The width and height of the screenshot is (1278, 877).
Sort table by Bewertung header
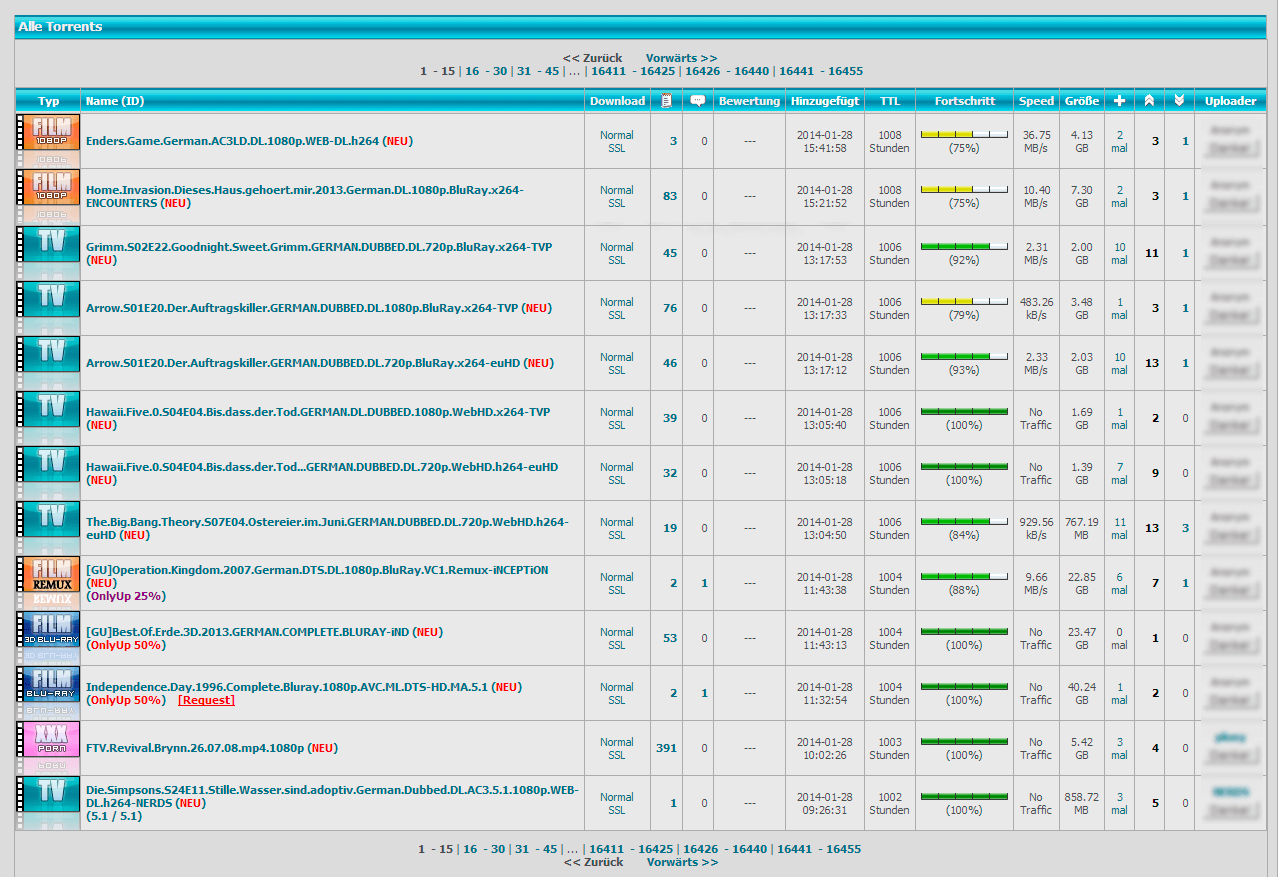coord(749,101)
